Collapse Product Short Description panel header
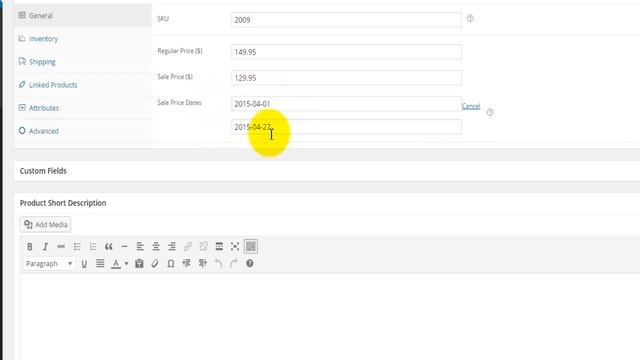Screen dimensions: 640x360 (327, 203)
